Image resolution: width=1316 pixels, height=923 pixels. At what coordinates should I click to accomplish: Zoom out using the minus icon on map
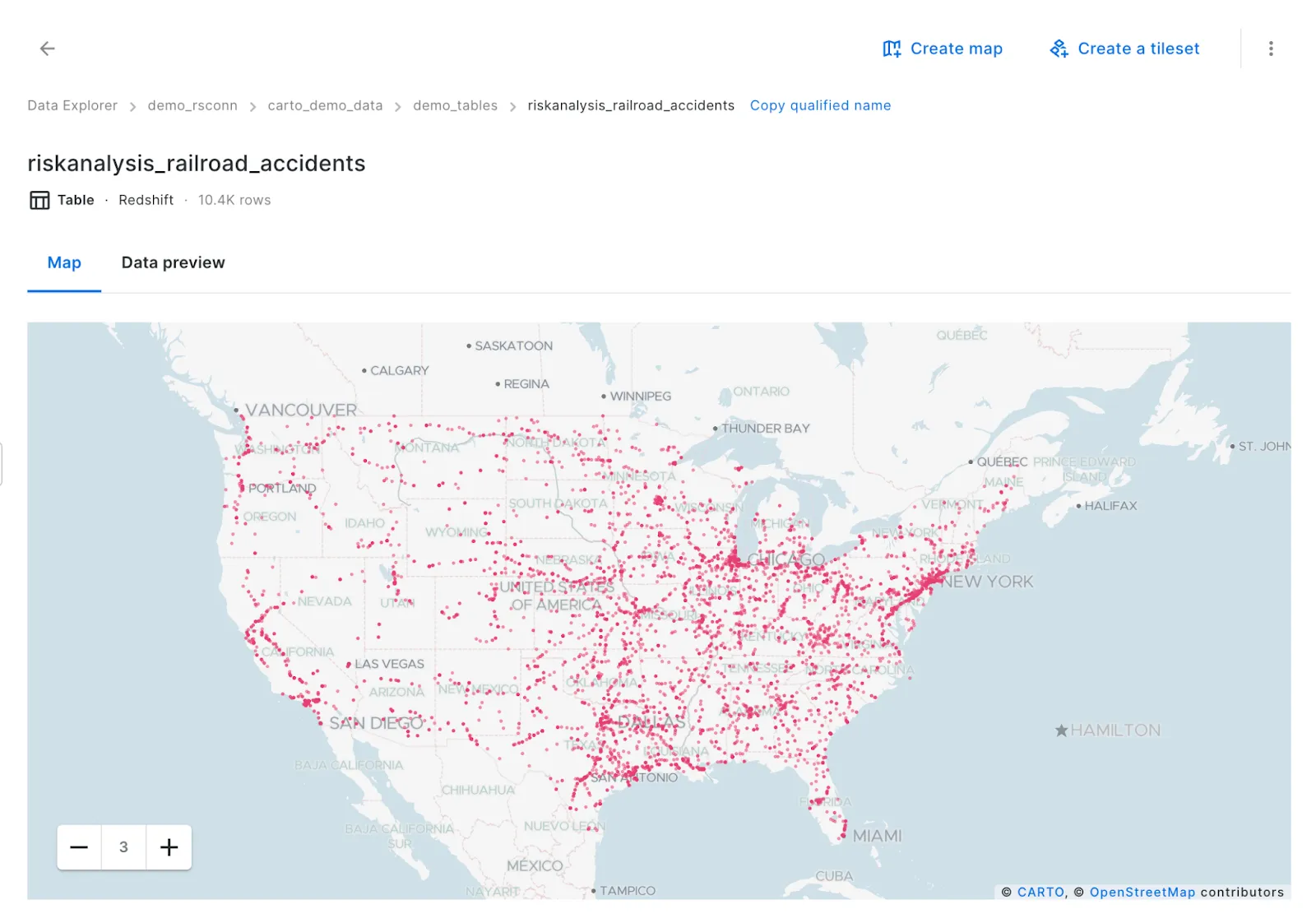click(x=79, y=846)
